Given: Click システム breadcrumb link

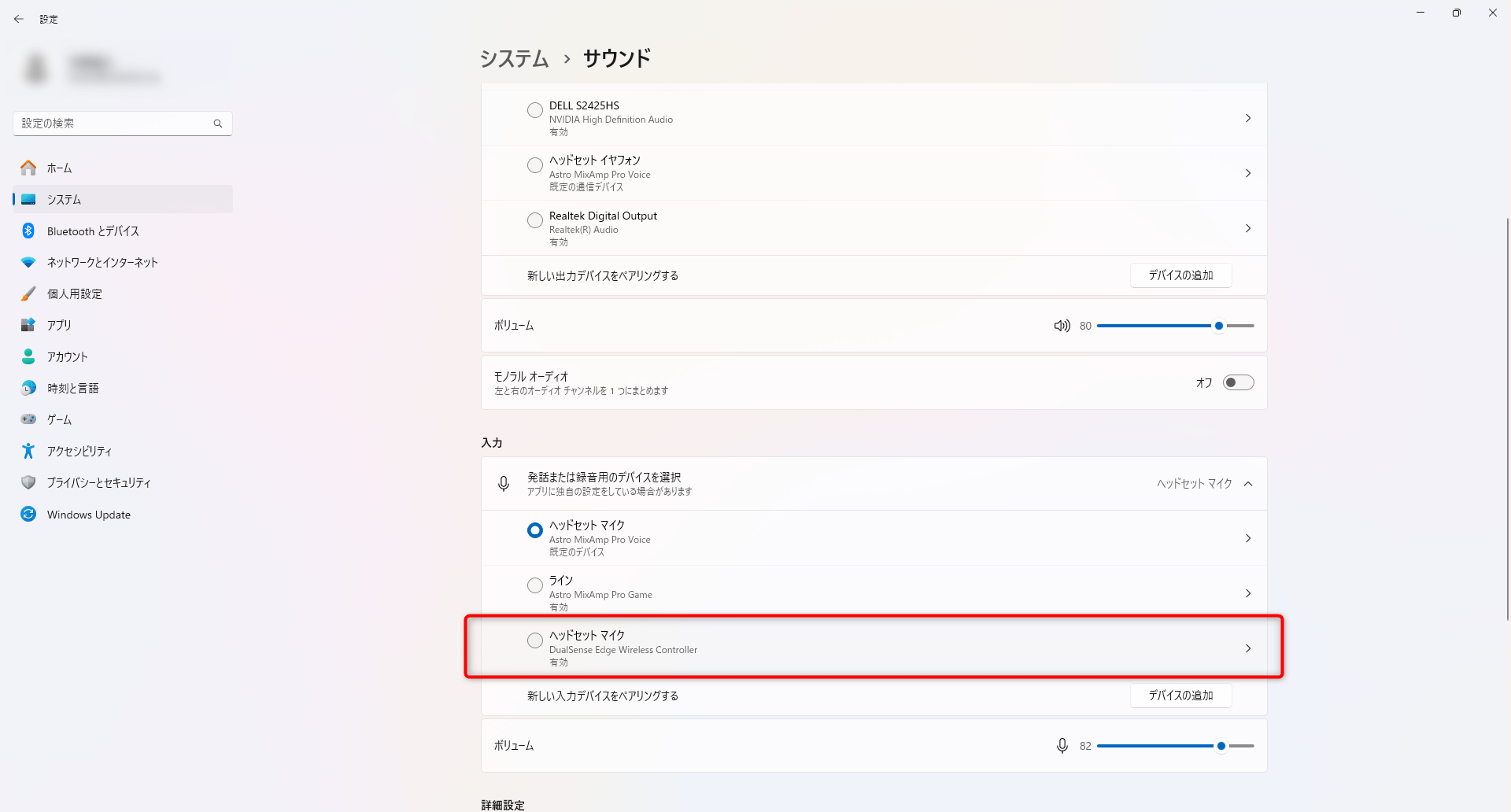Looking at the screenshot, I should pyautogui.click(x=514, y=59).
